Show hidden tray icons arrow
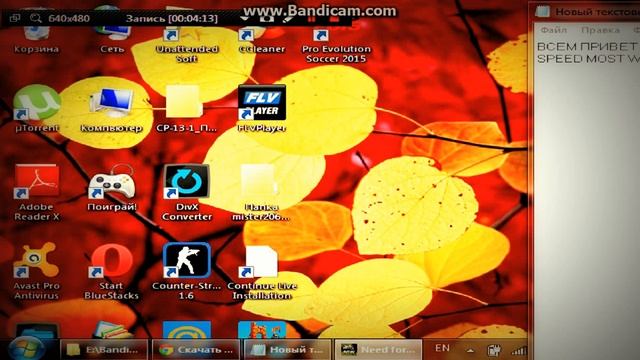The width and height of the screenshot is (640, 360). (x=470, y=350)
